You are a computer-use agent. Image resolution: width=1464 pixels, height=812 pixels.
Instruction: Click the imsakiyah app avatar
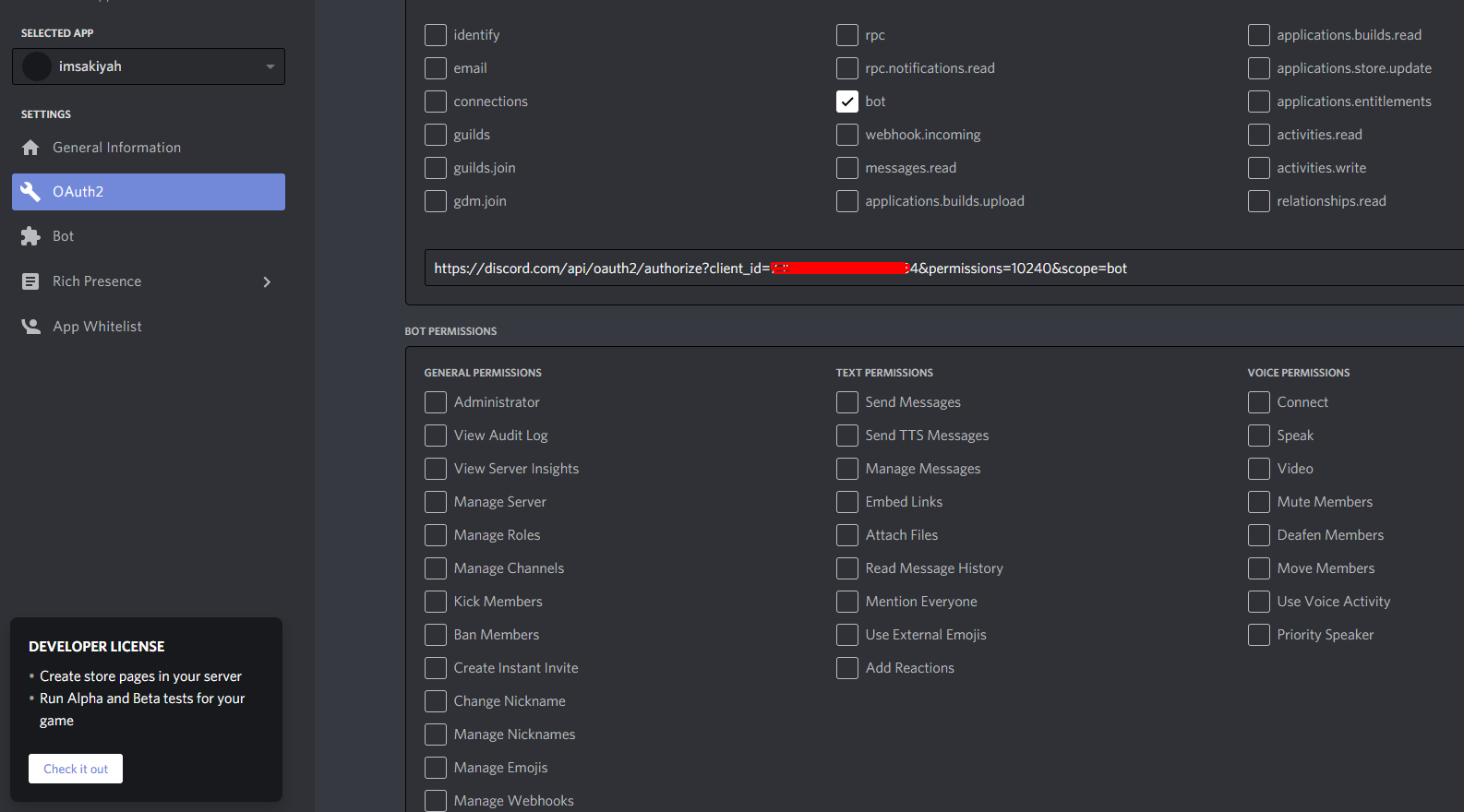37,66
